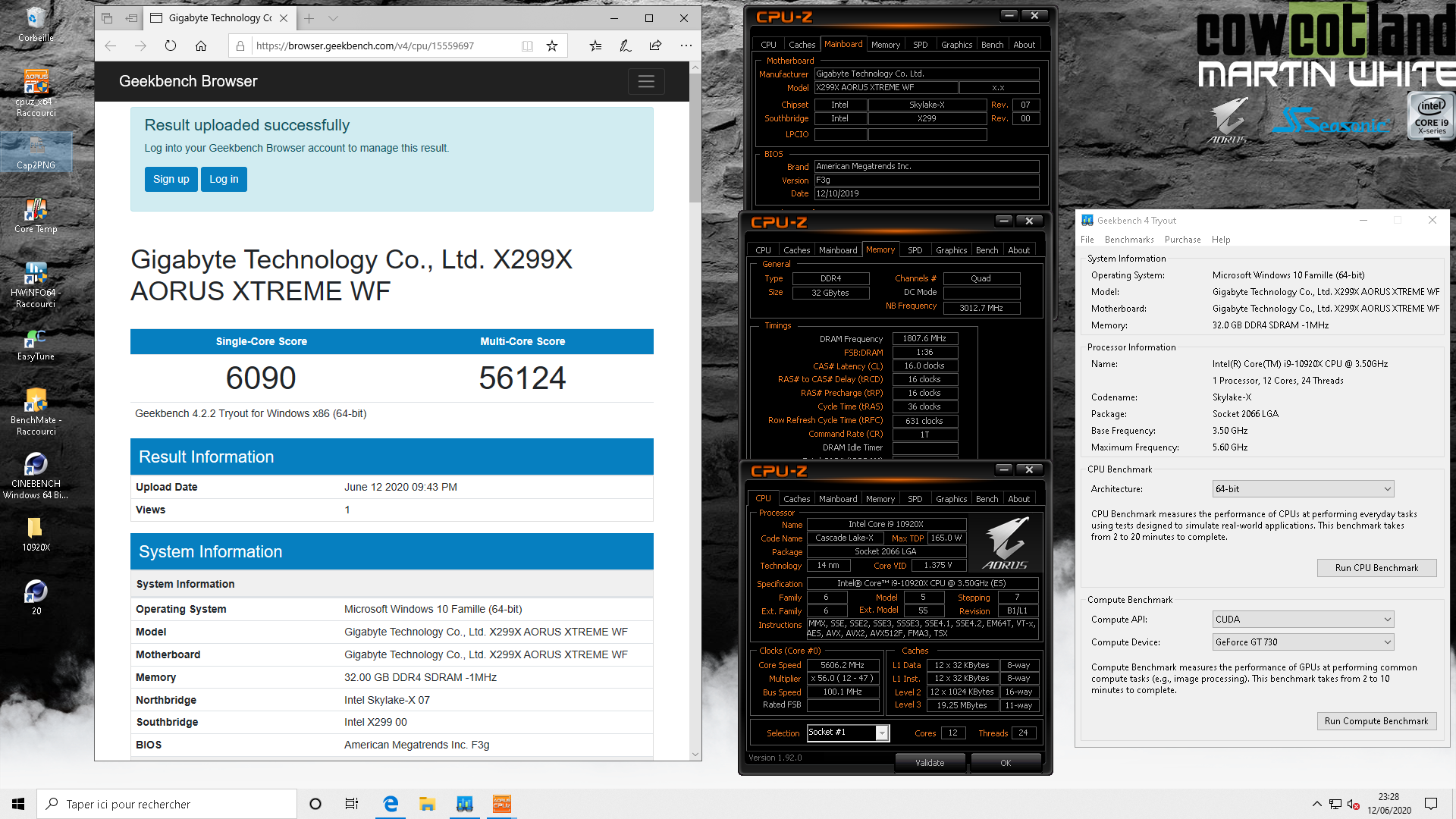Viewport: 1456px width, 819px height.
Task: Click the volume tray icon
Action: (1353, 804)
